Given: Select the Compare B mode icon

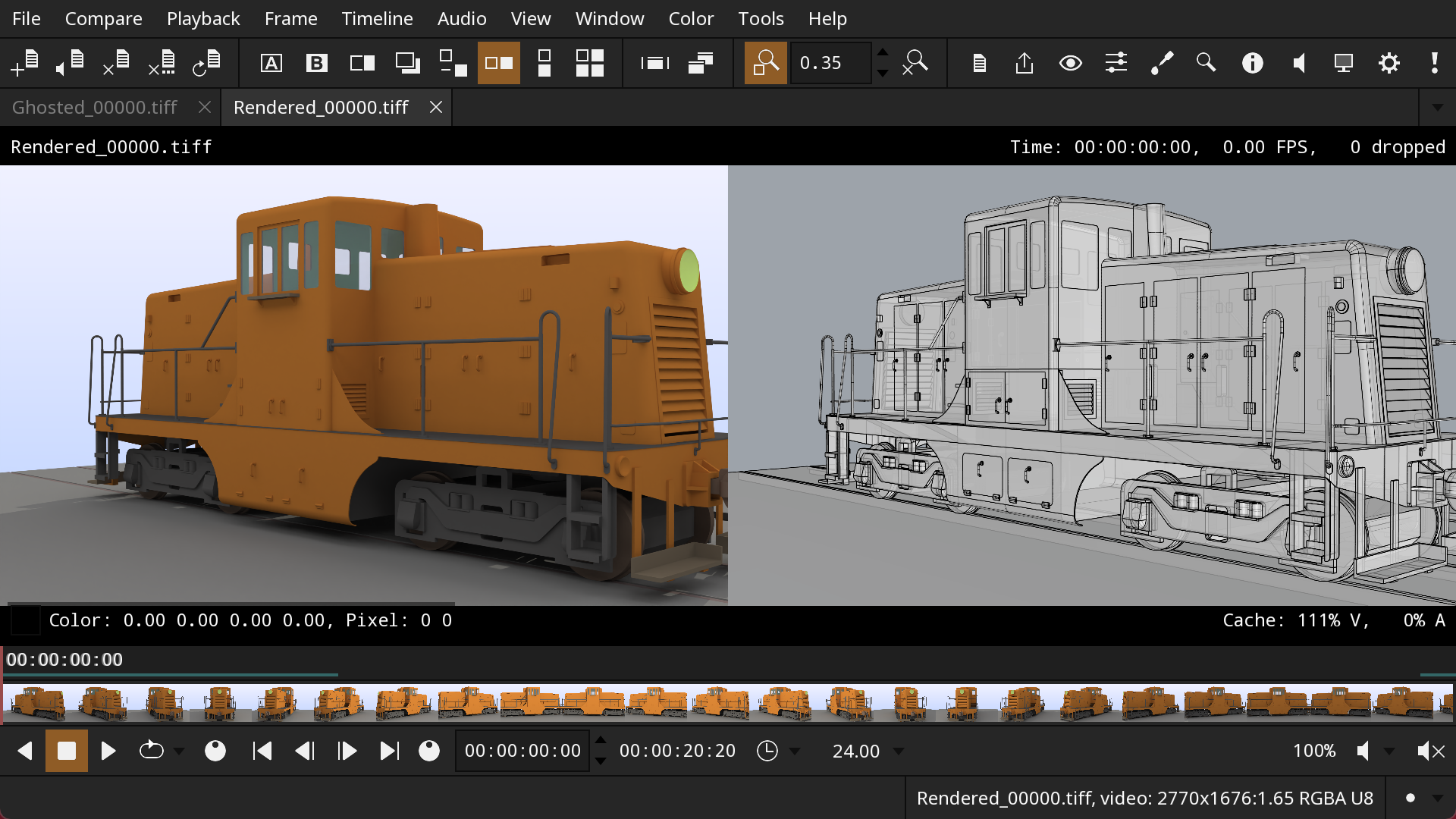Looking at the screenshot, I should coord(316,63).
